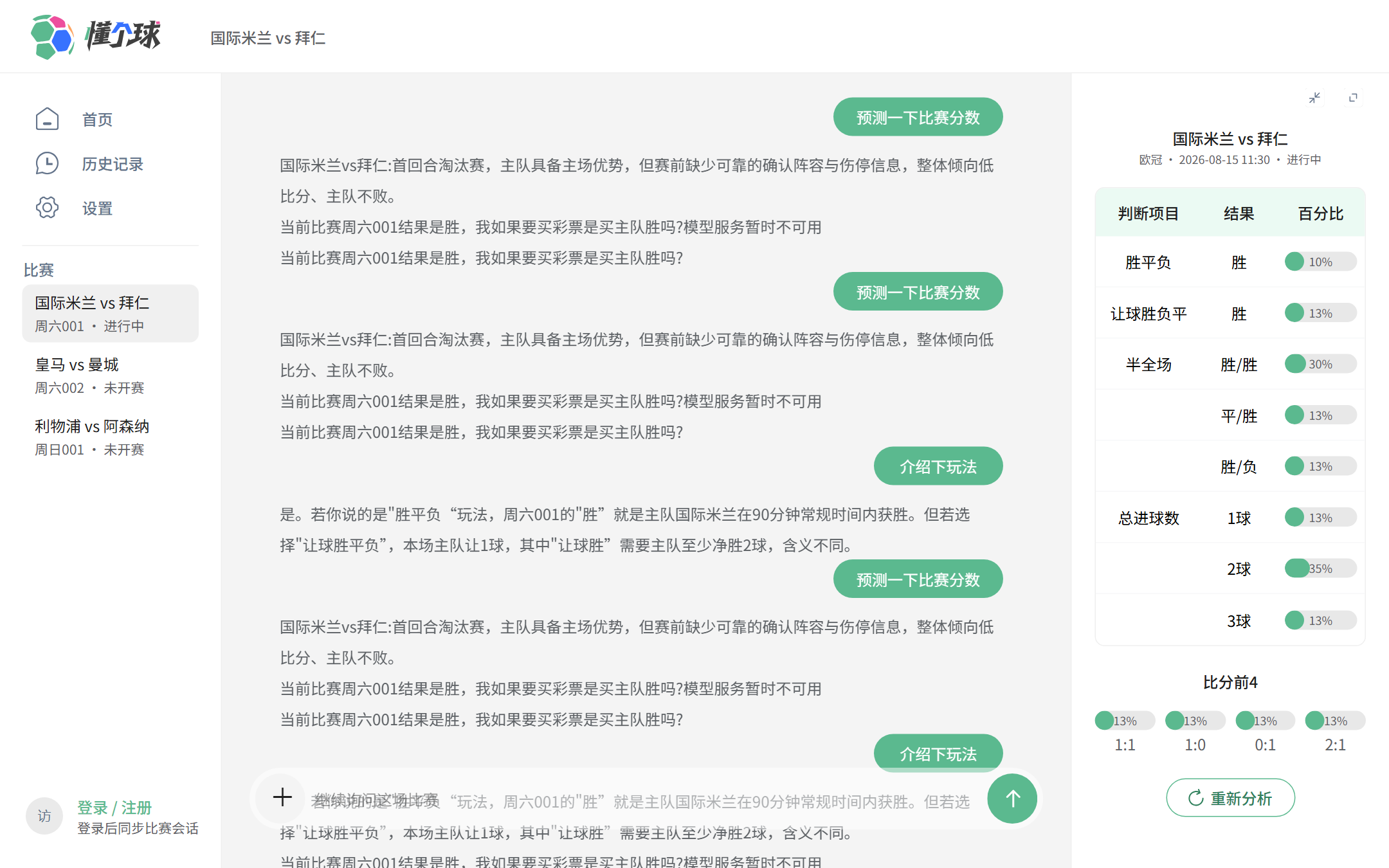Click the 懂个球 logo
Screen dimensions: 1389x868
(x=96, y=37)
